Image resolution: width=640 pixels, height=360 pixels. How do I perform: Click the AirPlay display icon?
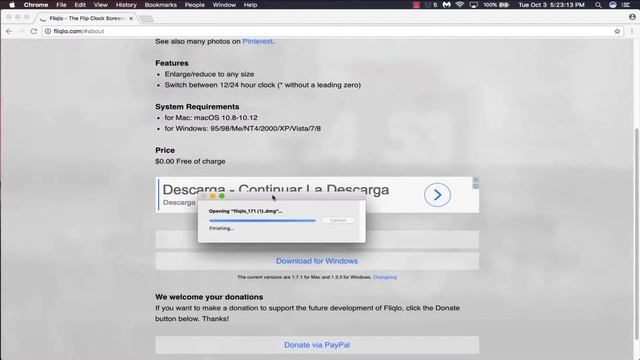[473, 5]
